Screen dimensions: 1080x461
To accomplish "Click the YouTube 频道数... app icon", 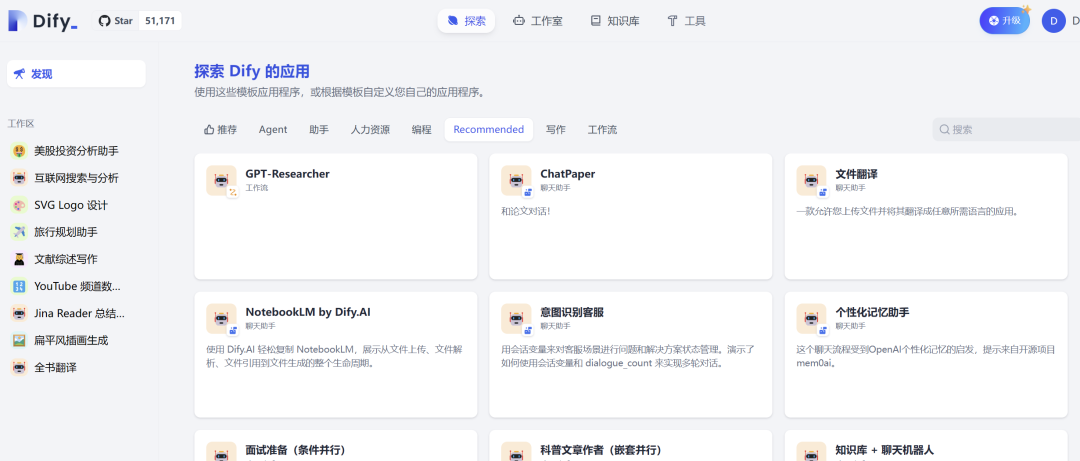I will (x=19, y=286).
